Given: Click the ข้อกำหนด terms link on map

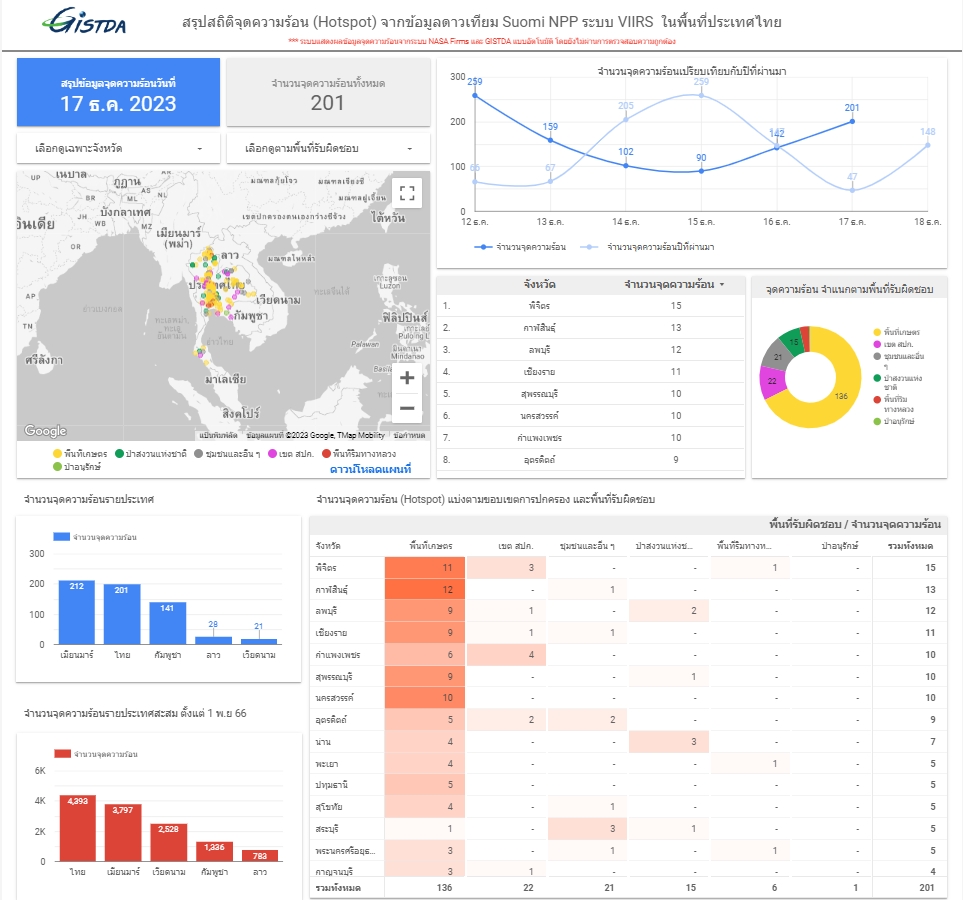Looking at the screenshot, I should click(x=409, y=436).
